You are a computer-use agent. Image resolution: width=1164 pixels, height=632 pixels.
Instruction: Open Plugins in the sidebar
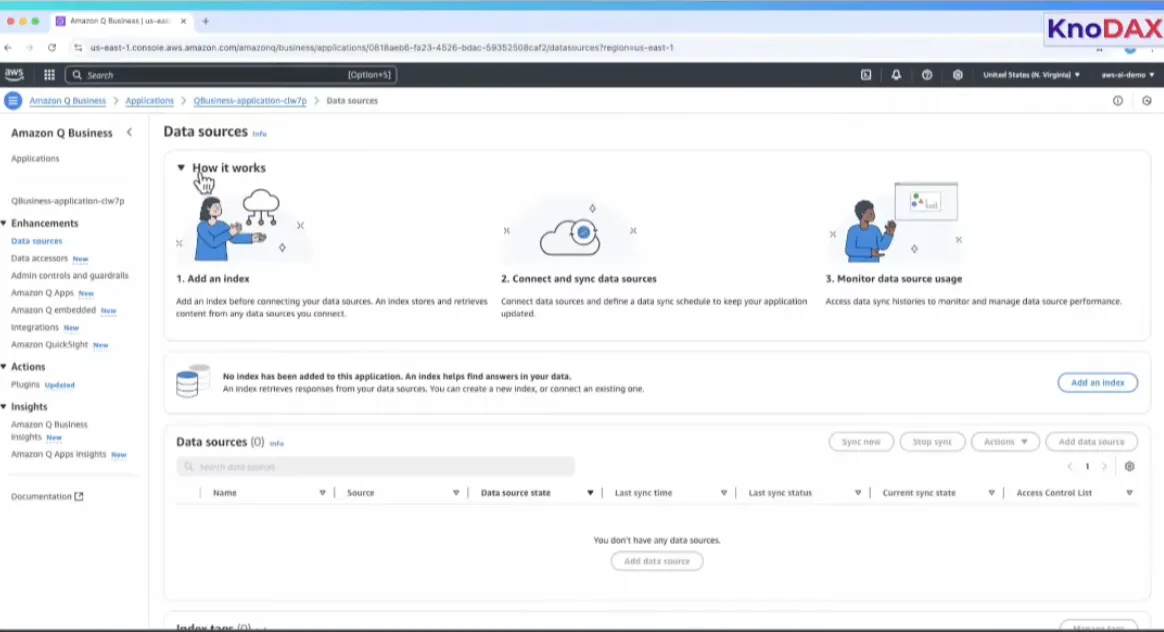(x=25, y=385)
